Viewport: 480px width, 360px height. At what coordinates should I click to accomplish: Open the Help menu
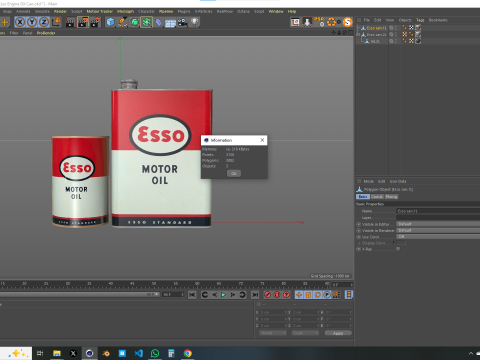point(292,11)
